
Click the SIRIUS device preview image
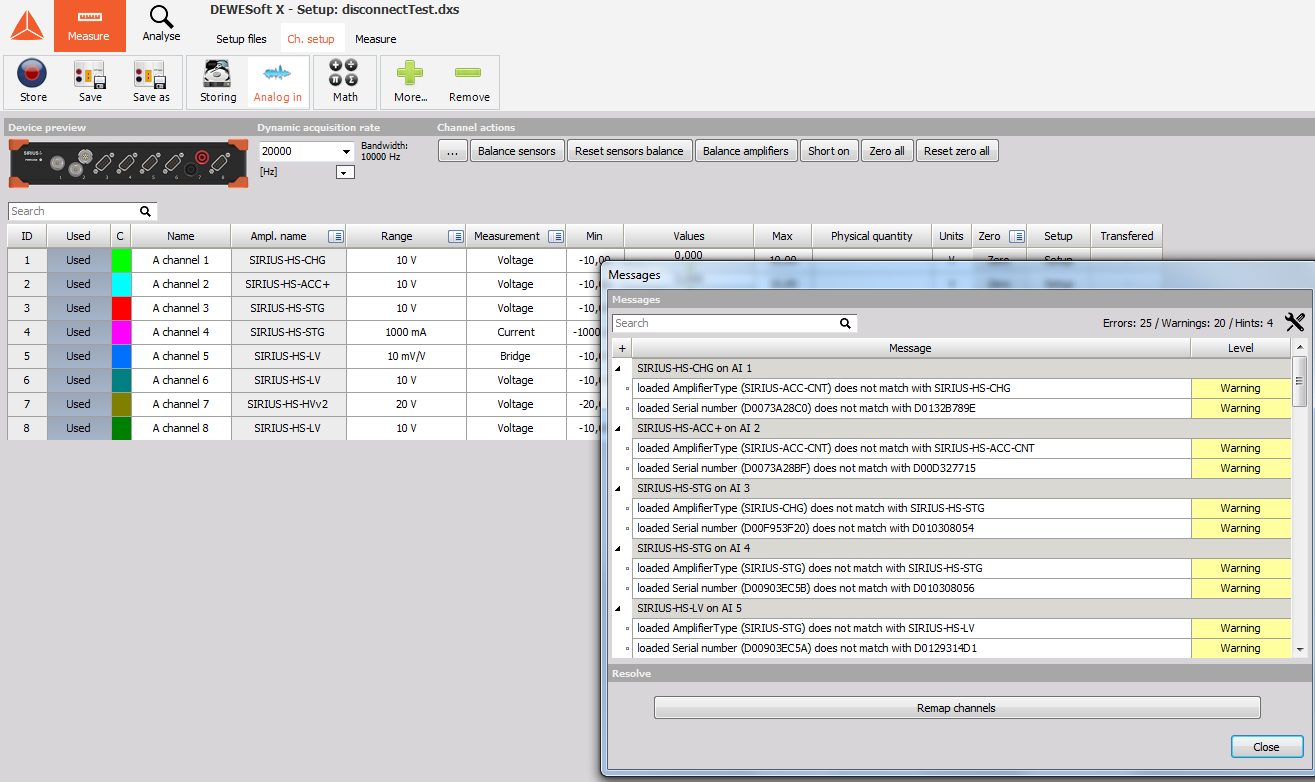[128, 163]
